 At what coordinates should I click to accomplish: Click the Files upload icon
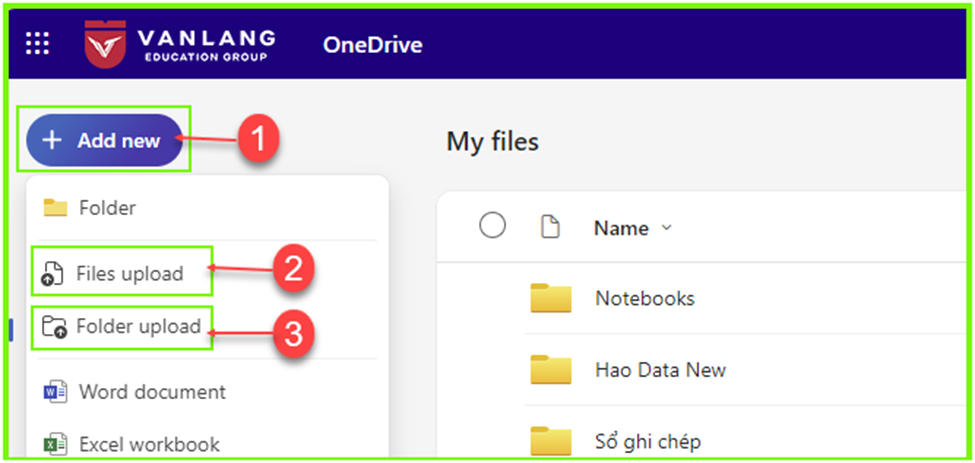pyautogui.click(x=52, y=274)
